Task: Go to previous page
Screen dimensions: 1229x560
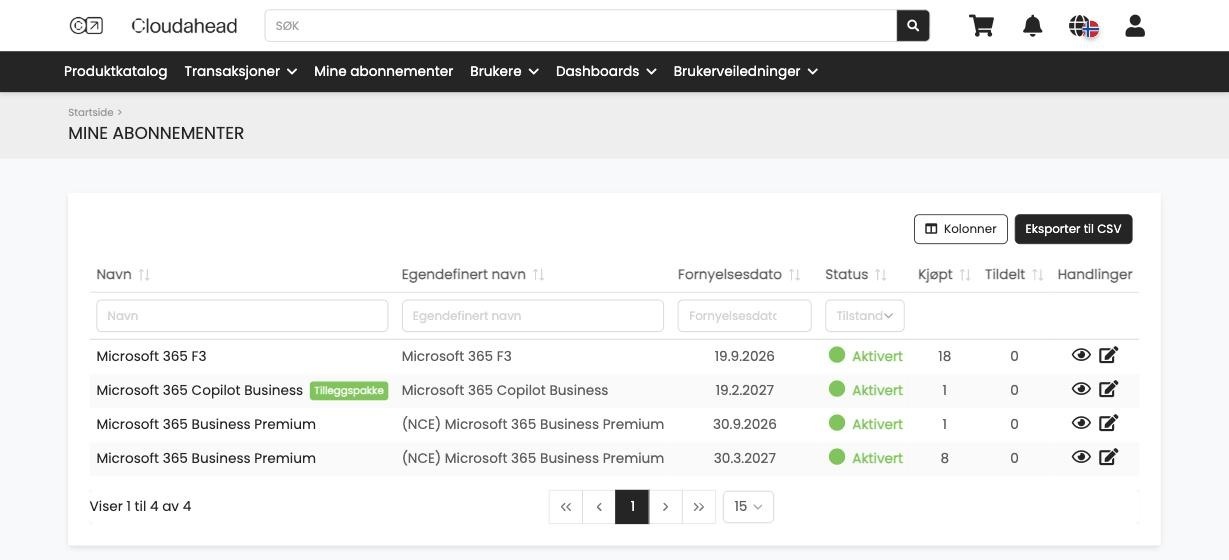Action: pos(599,506)
